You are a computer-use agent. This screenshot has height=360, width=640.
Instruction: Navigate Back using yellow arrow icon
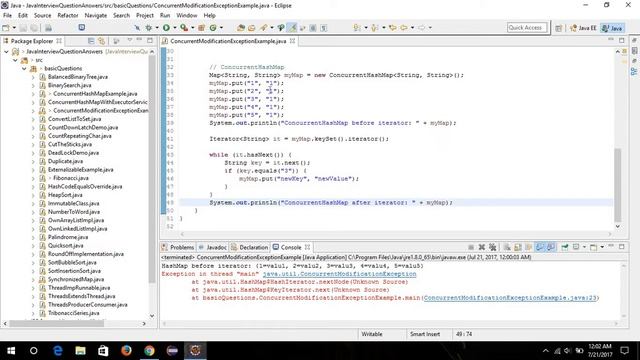[404, 28]
